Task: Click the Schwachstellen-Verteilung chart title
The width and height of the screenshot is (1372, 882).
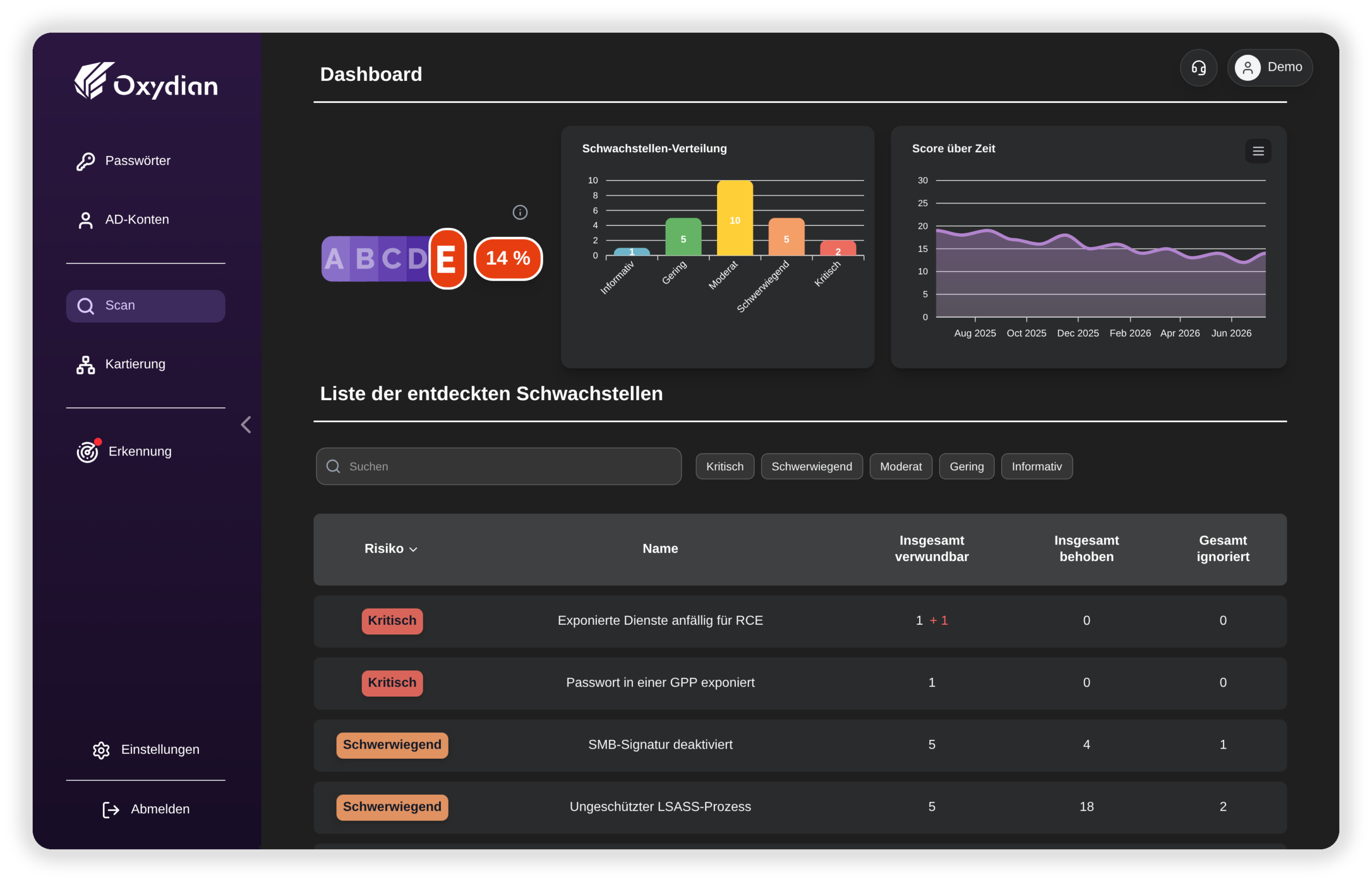Action: coord(654,148)
